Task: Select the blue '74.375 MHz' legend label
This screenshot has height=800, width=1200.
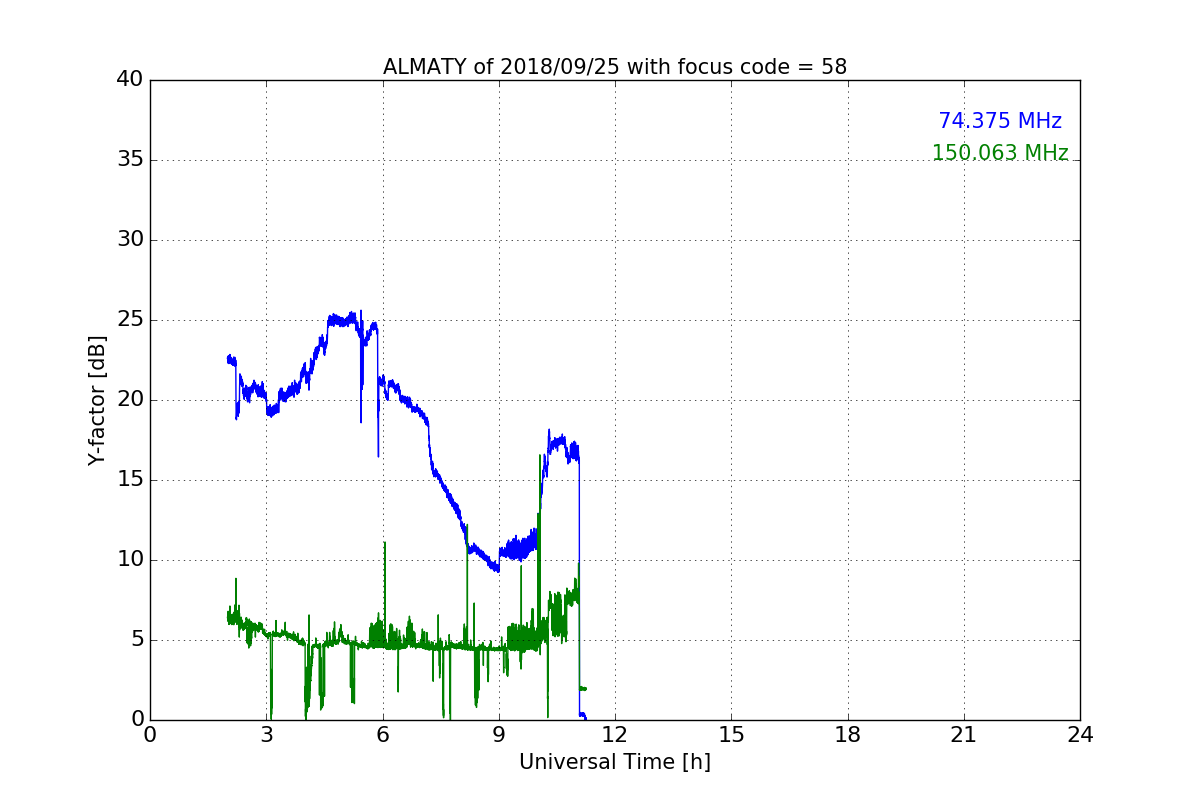Action: click(1000, 121)
